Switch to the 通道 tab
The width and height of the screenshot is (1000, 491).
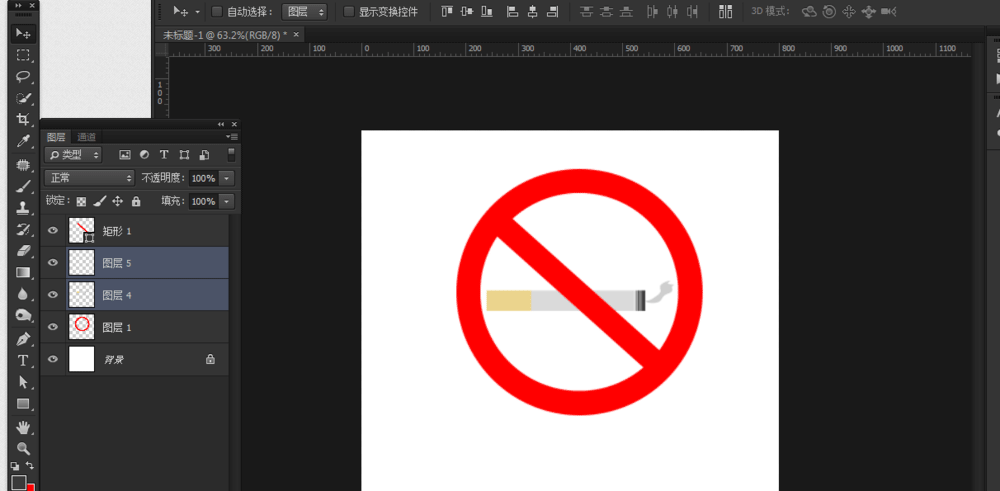tap(87, 137)
